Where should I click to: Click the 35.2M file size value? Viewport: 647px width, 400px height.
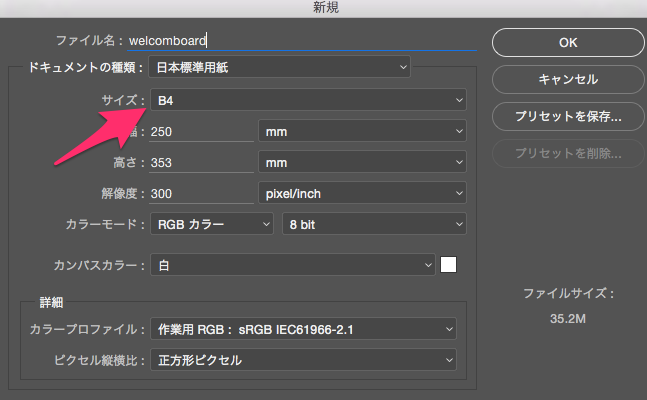coord(568,319)
